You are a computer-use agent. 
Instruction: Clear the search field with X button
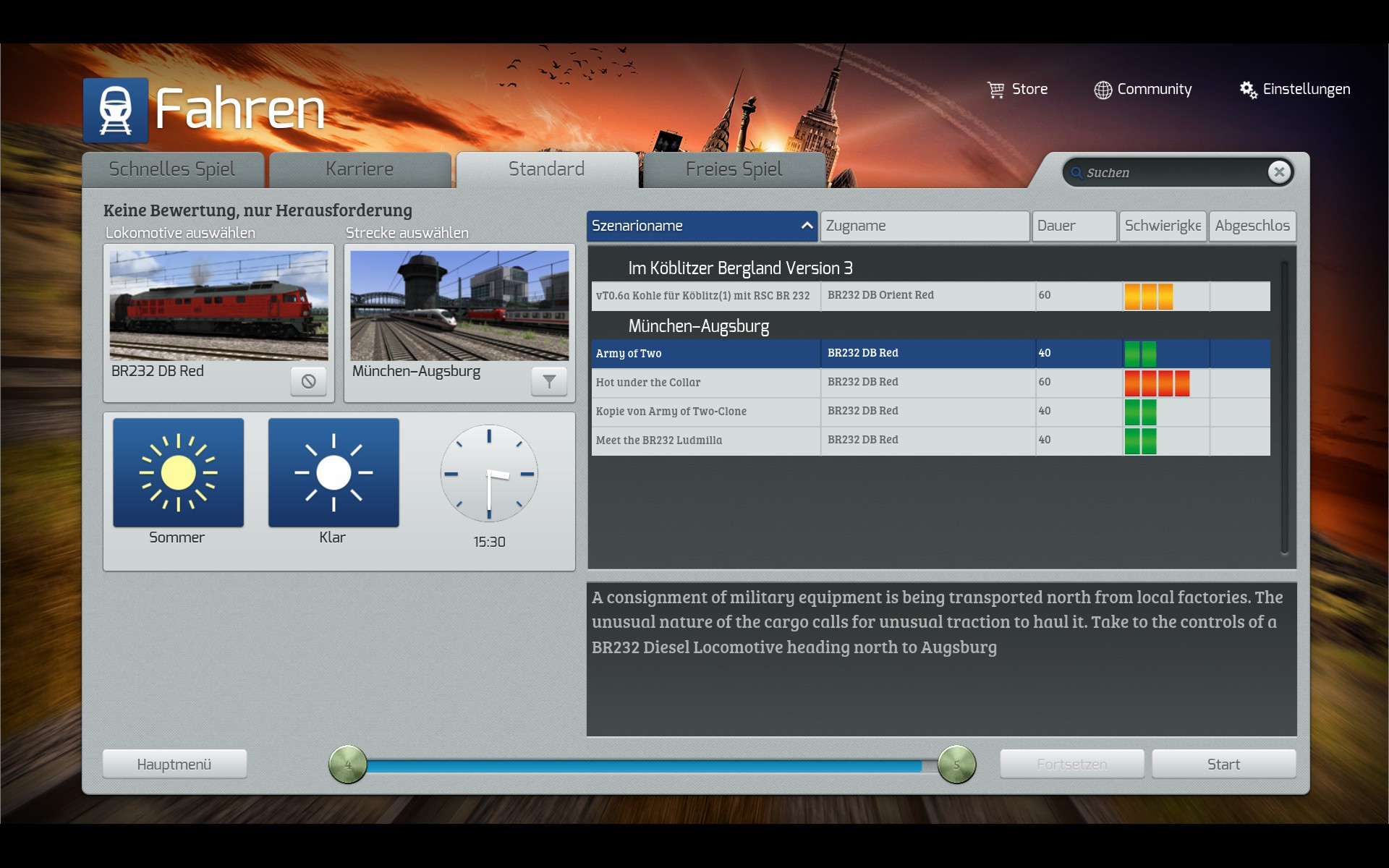point(1279,172)
